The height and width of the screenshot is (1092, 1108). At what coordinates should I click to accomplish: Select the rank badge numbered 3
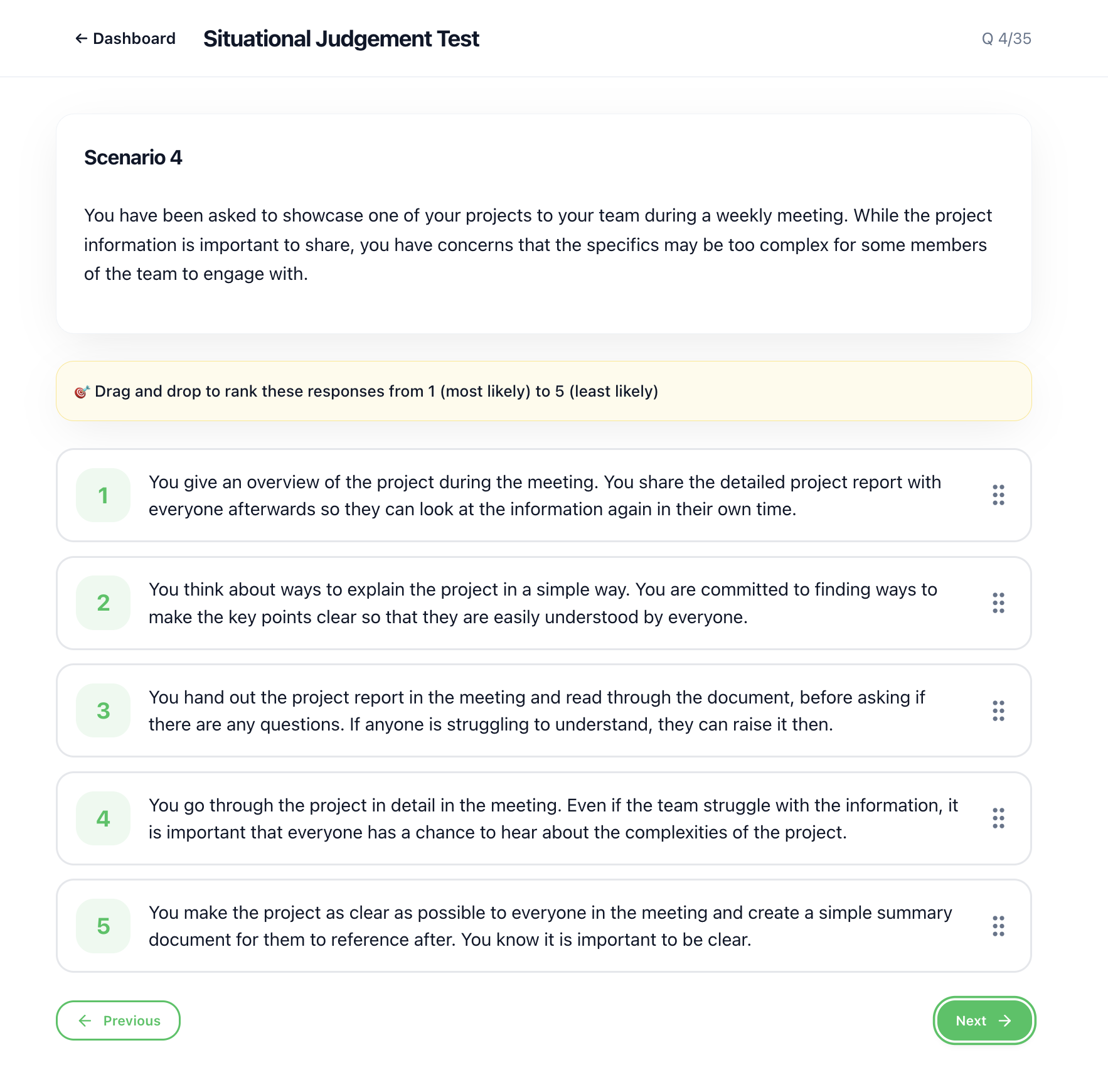click(103, 710)
